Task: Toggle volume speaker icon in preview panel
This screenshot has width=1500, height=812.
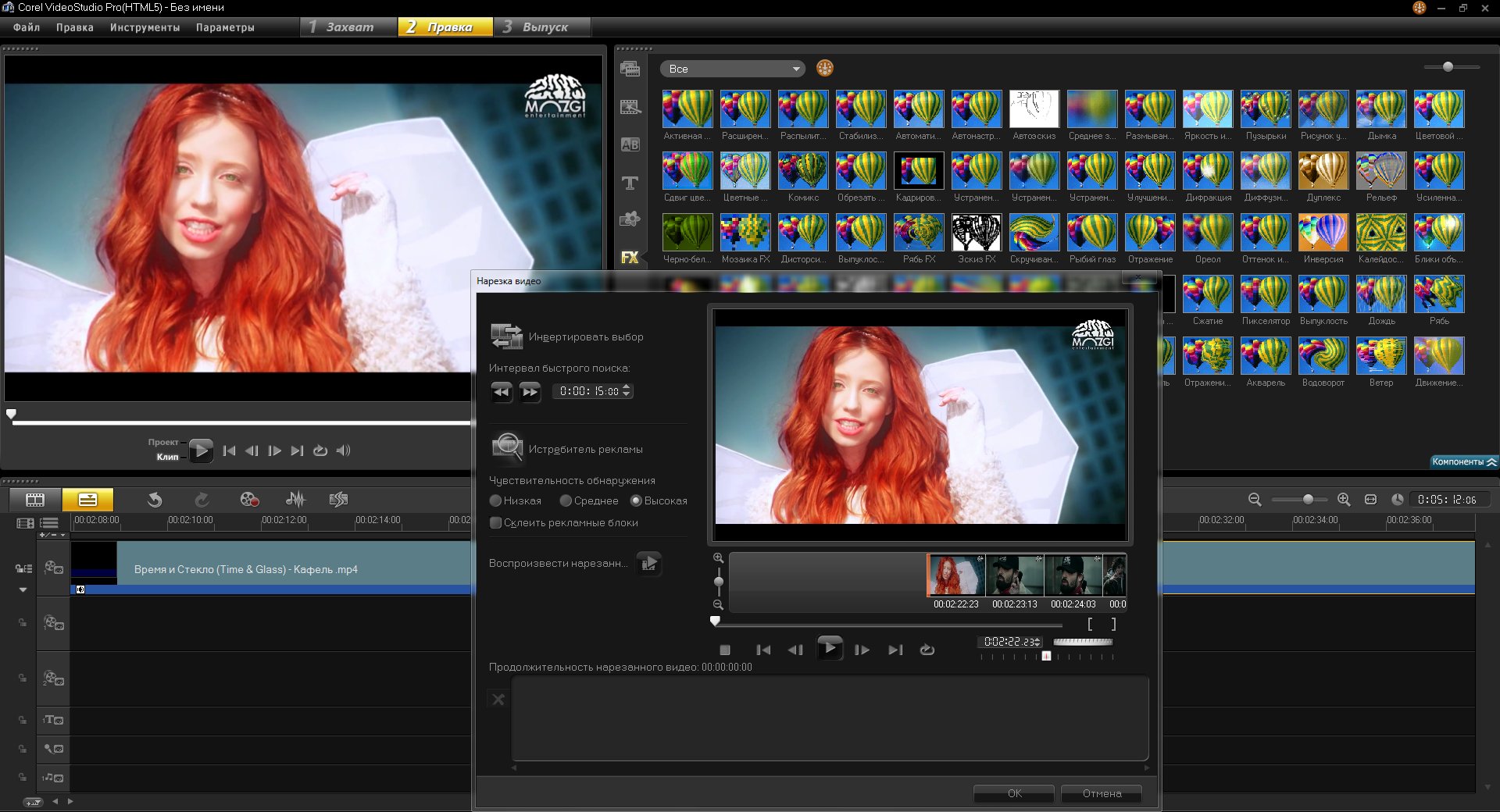Action: click(x=343, y=451)
